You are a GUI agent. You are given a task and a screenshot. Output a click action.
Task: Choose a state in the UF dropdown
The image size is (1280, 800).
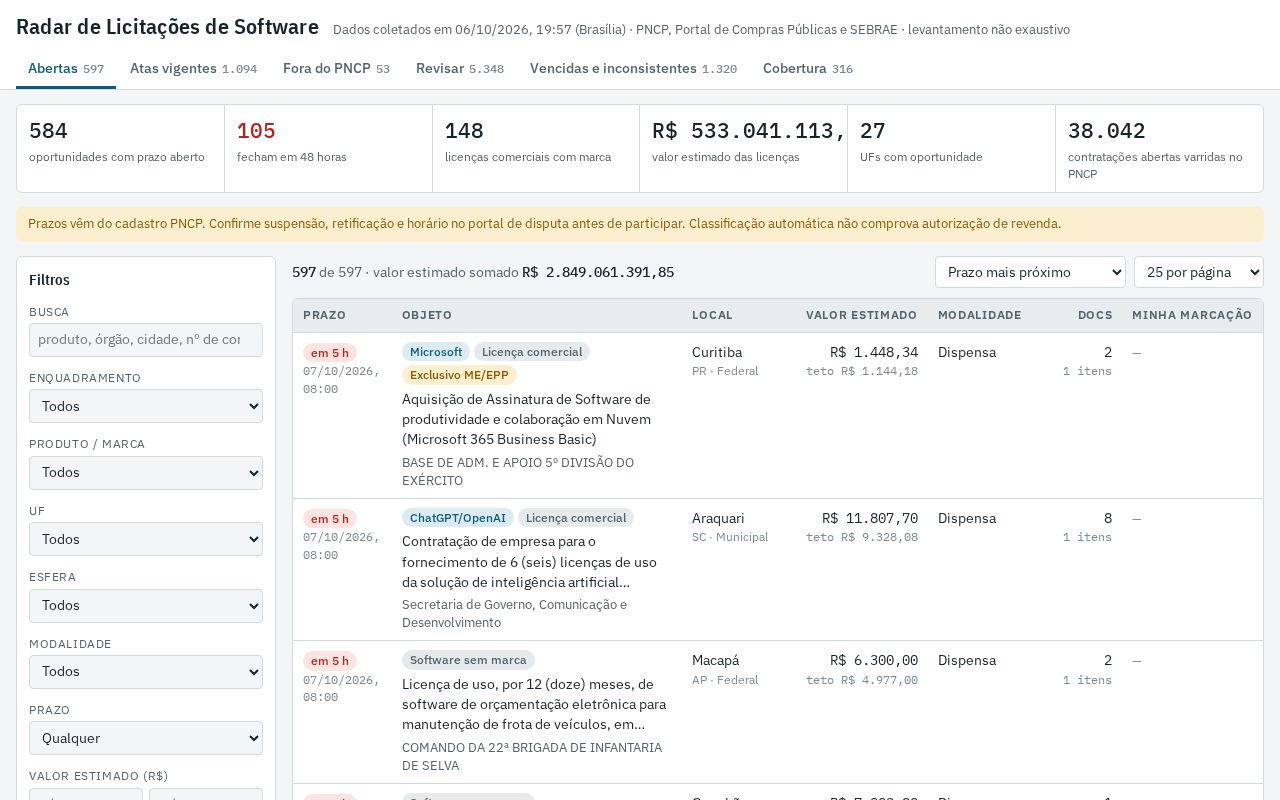click(x=146, y=539)
